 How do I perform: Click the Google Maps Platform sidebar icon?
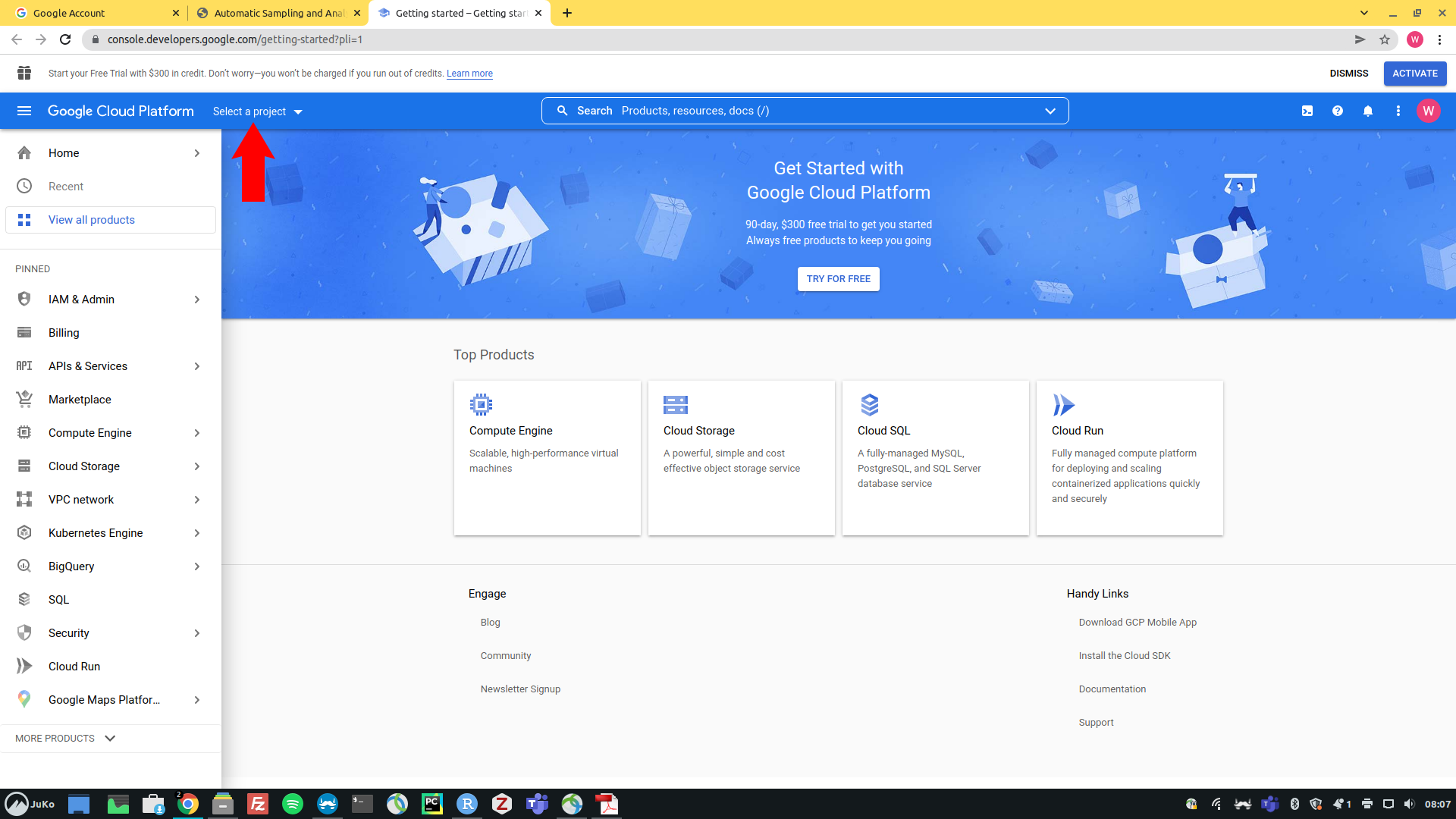tap(24, 699)
